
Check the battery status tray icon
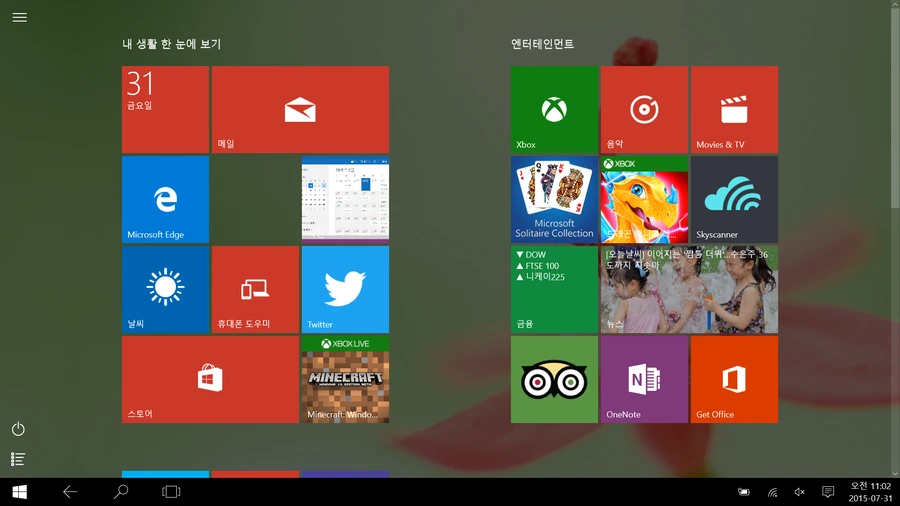(x=744, y=492)
